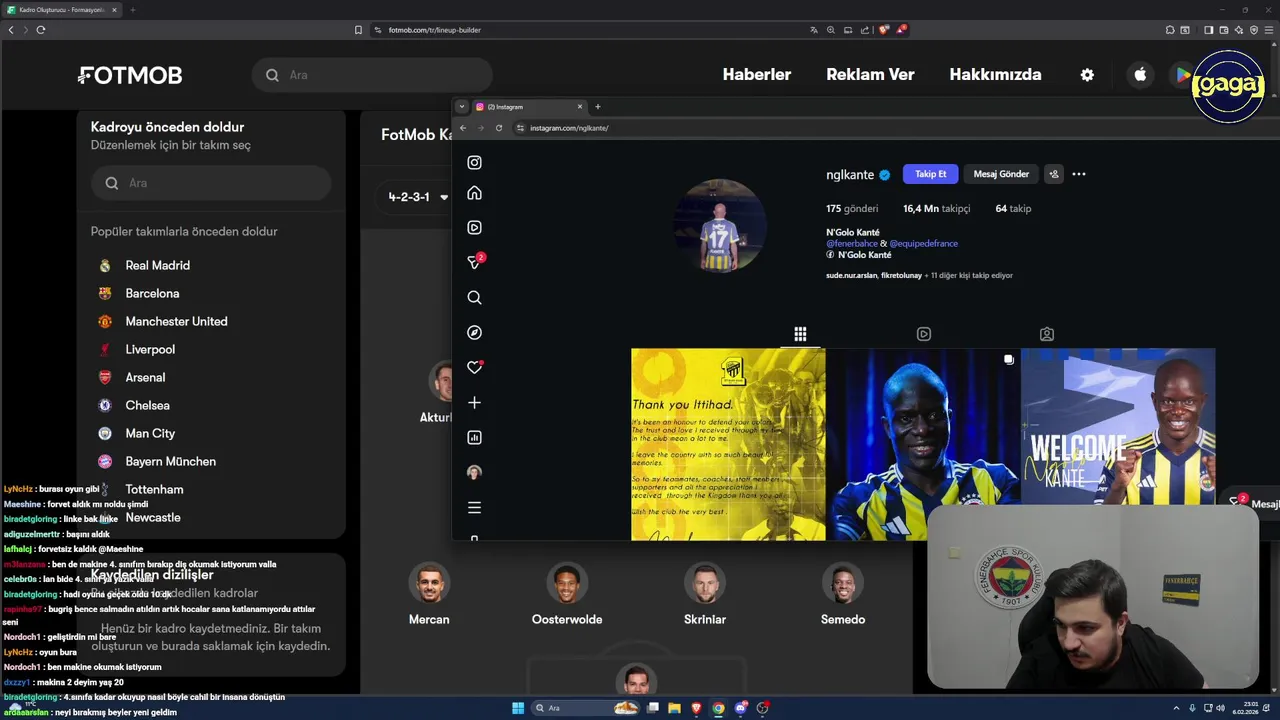Open nglkante profile options three dots
Image resolution: width=1280 pixels, height=720 pixels.
click(1078, 174)
